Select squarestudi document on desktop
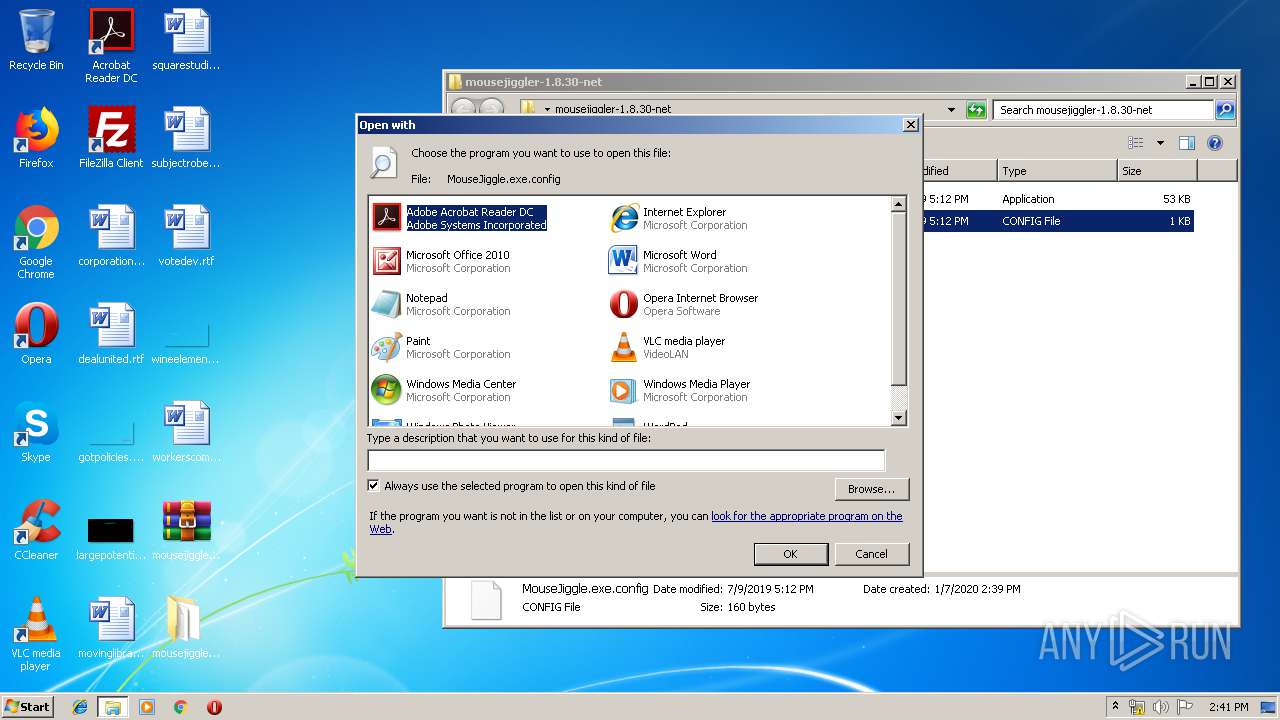The width and height of the screenshot is (1280, 720). point(186,40)
